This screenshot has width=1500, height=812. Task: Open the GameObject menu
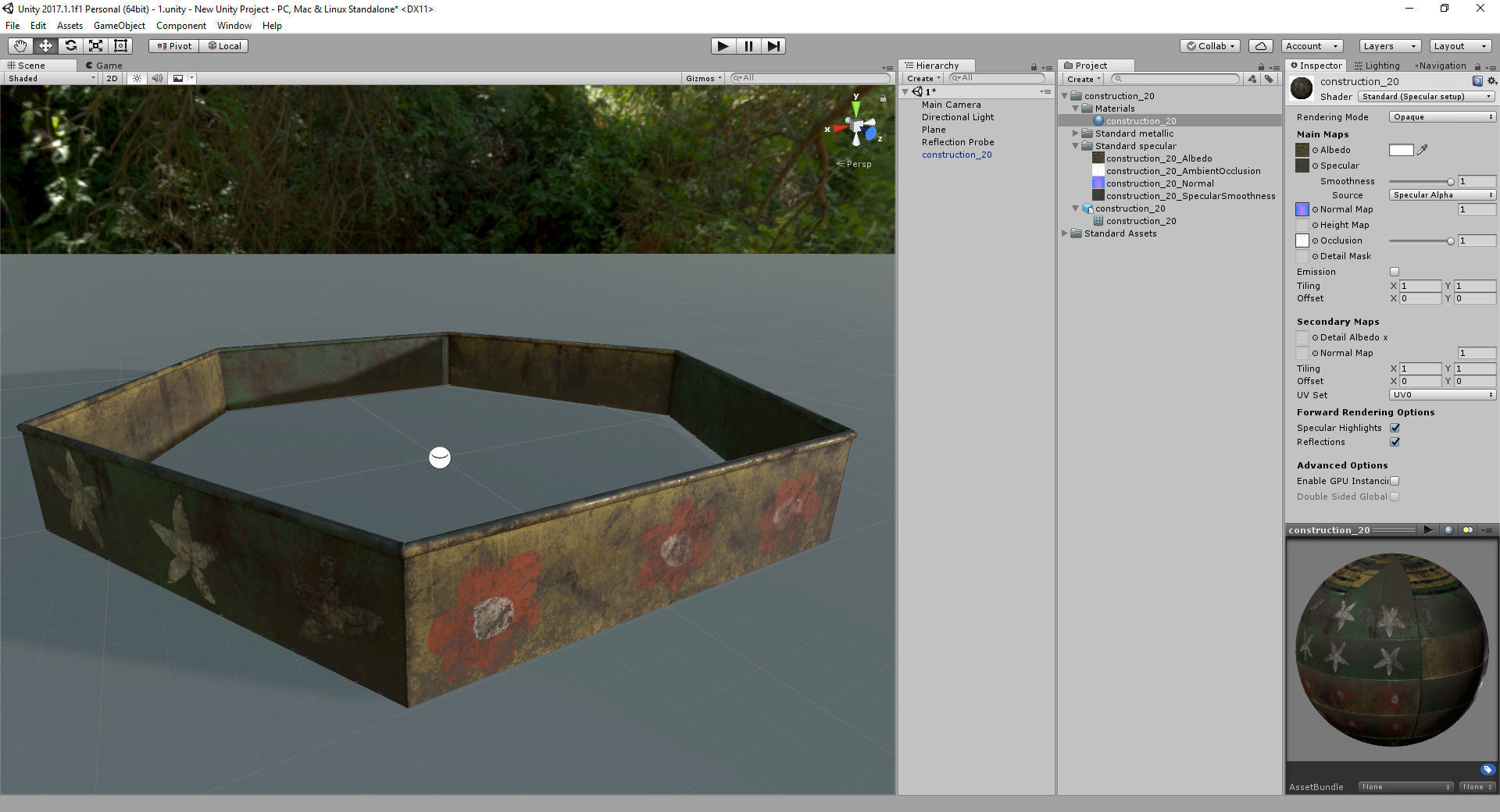tap(120, 26)
